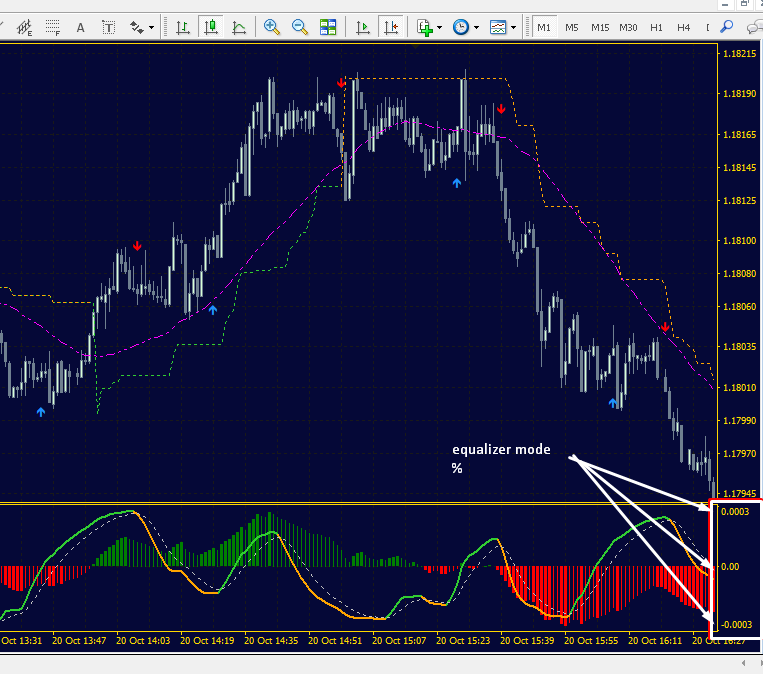Switch to line chart display

(x=238, y=27)
